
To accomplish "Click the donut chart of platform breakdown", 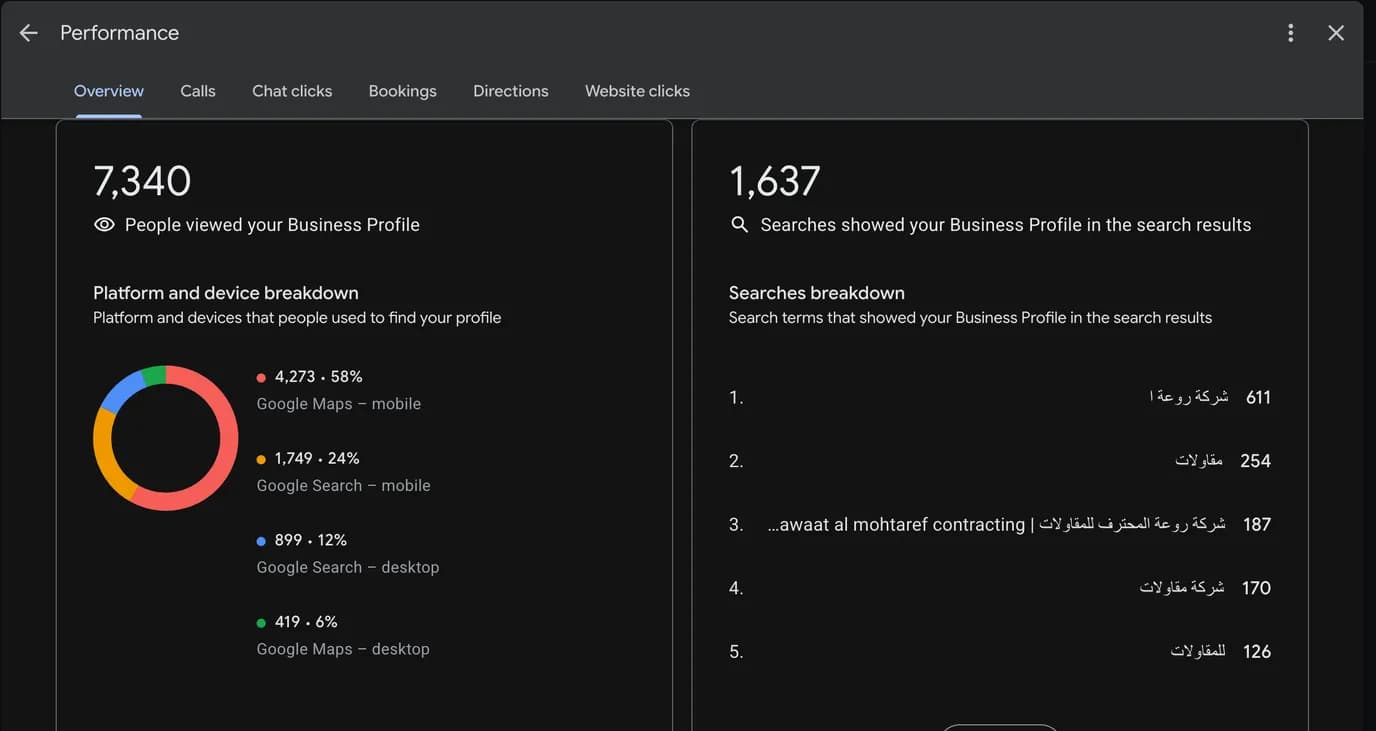I will coord(166,438).
